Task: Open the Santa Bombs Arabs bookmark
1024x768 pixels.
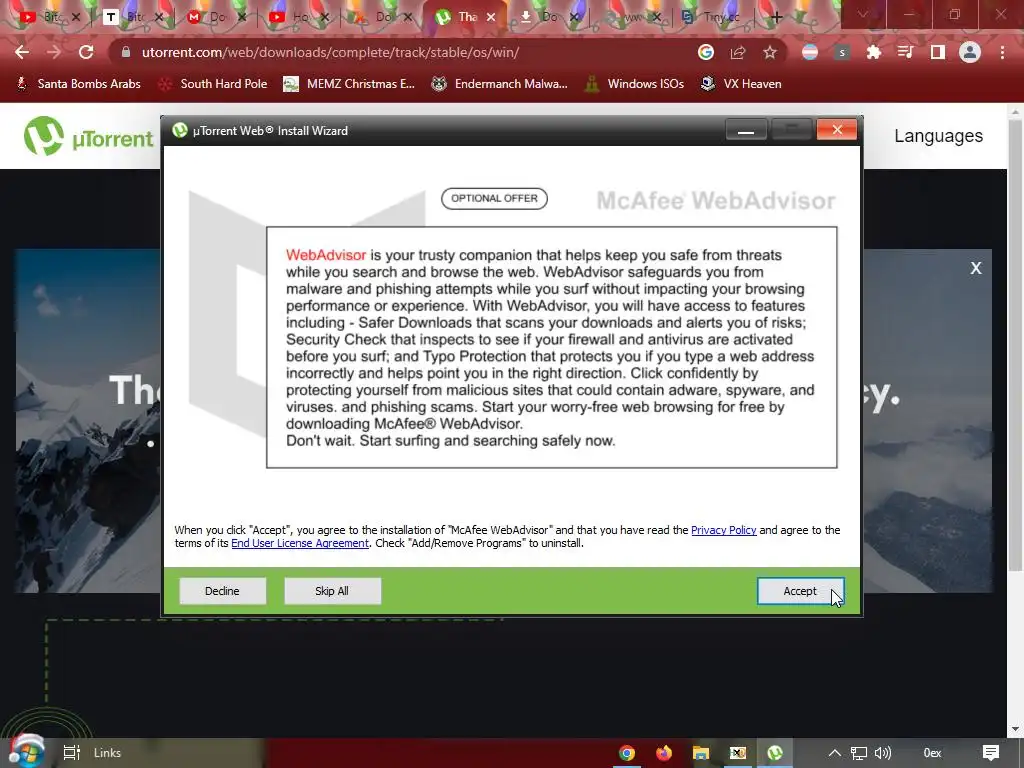Action: tap(78, 84)
